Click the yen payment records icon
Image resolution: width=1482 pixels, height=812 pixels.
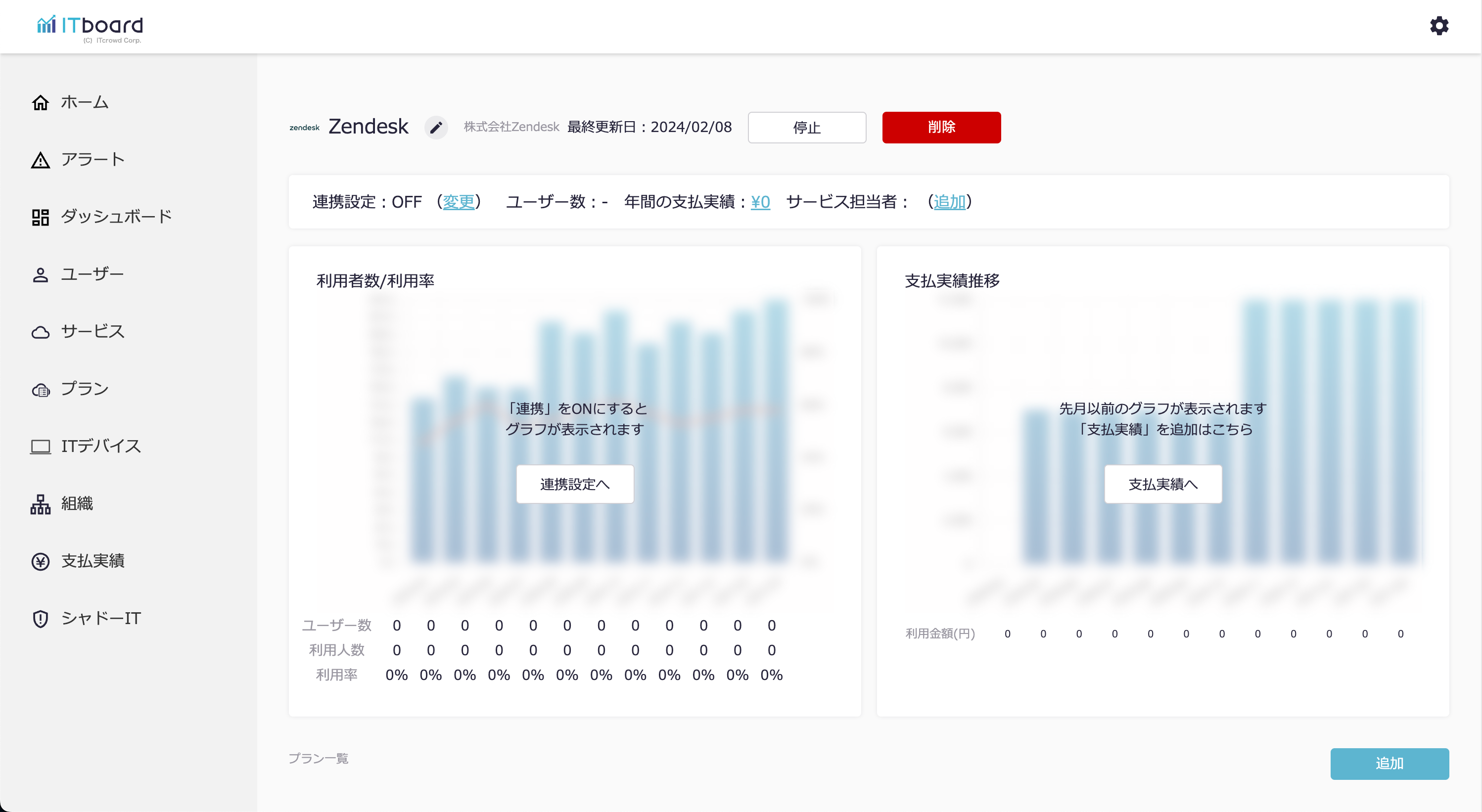pyautogui.click(x=40, y=561)
